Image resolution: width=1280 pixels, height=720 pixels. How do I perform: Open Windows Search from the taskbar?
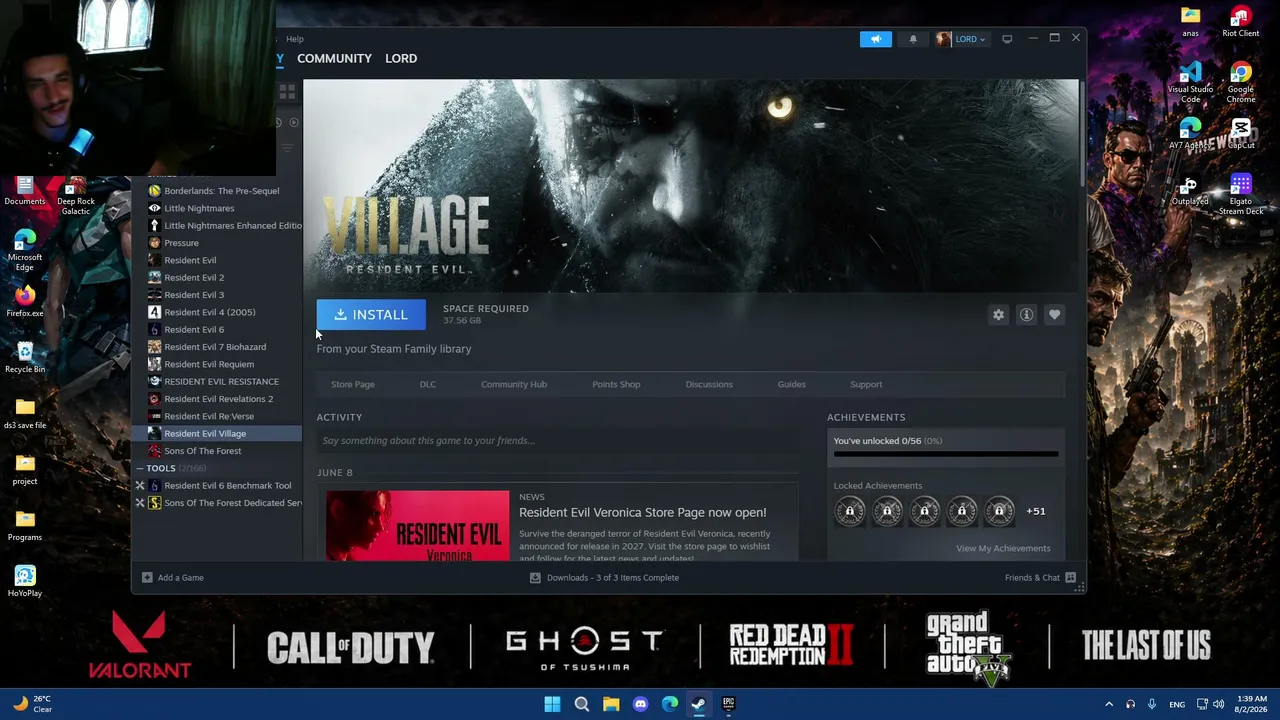point(582,704)
